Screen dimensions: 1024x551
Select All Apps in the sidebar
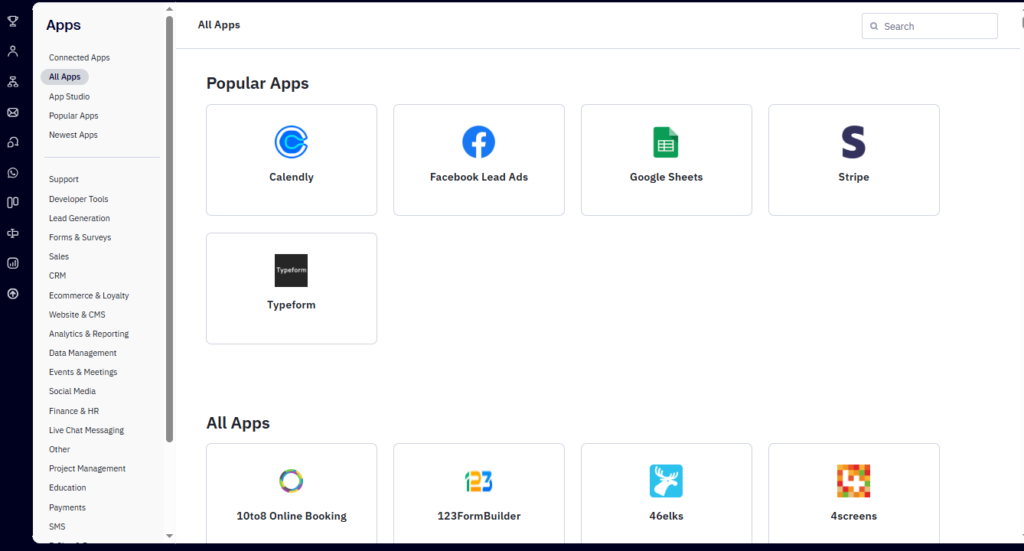click(x=65, y=77)
